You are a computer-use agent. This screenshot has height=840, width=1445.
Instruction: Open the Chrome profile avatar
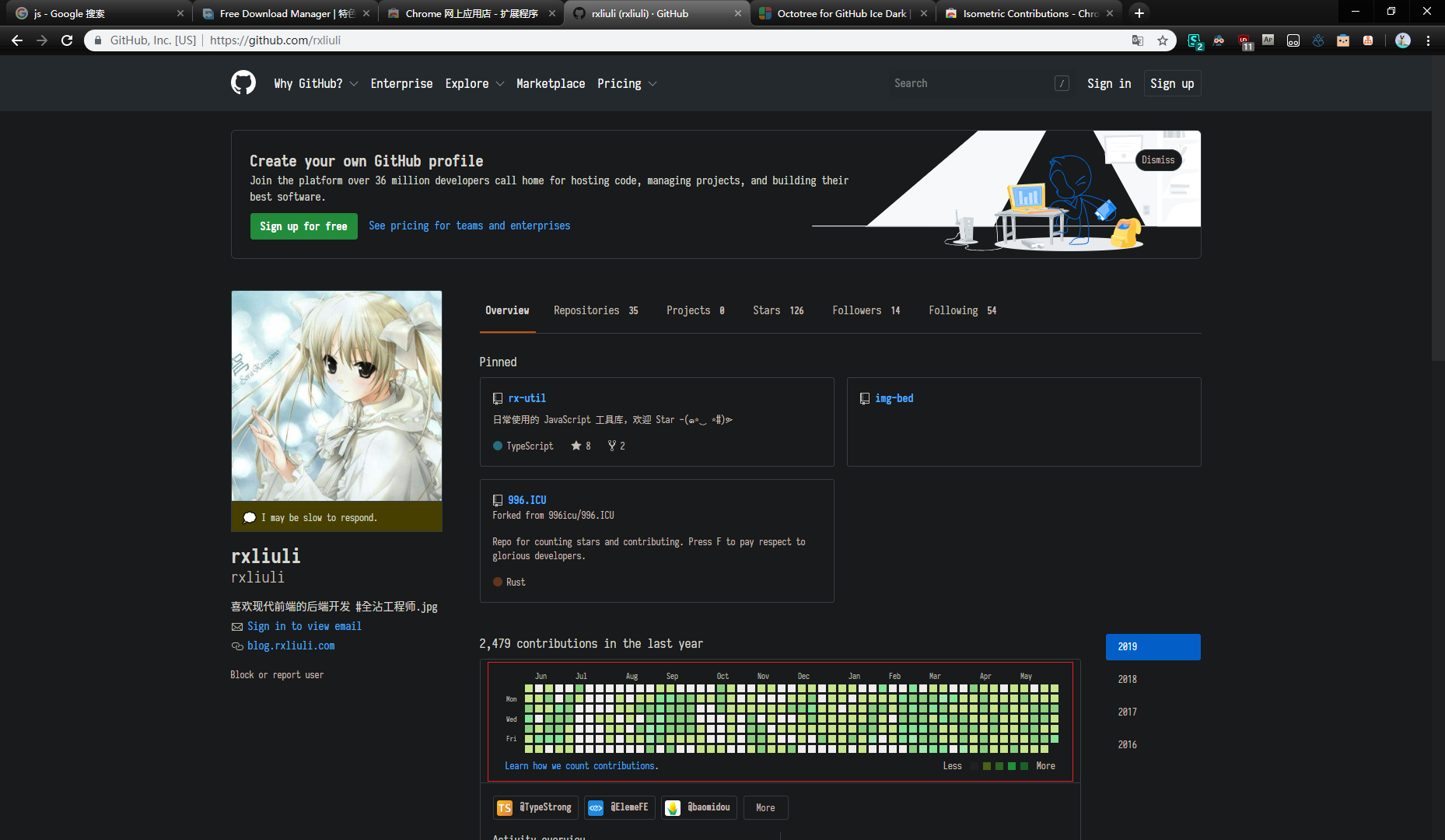(1403, 40)
